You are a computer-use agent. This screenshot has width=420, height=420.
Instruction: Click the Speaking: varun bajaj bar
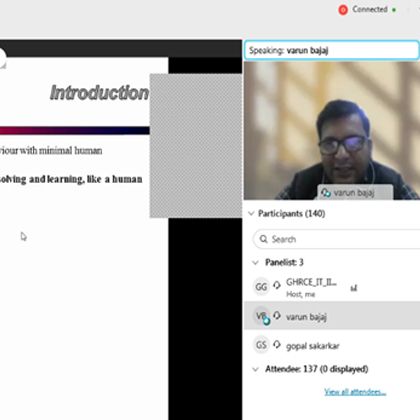(x=332, y=50)
